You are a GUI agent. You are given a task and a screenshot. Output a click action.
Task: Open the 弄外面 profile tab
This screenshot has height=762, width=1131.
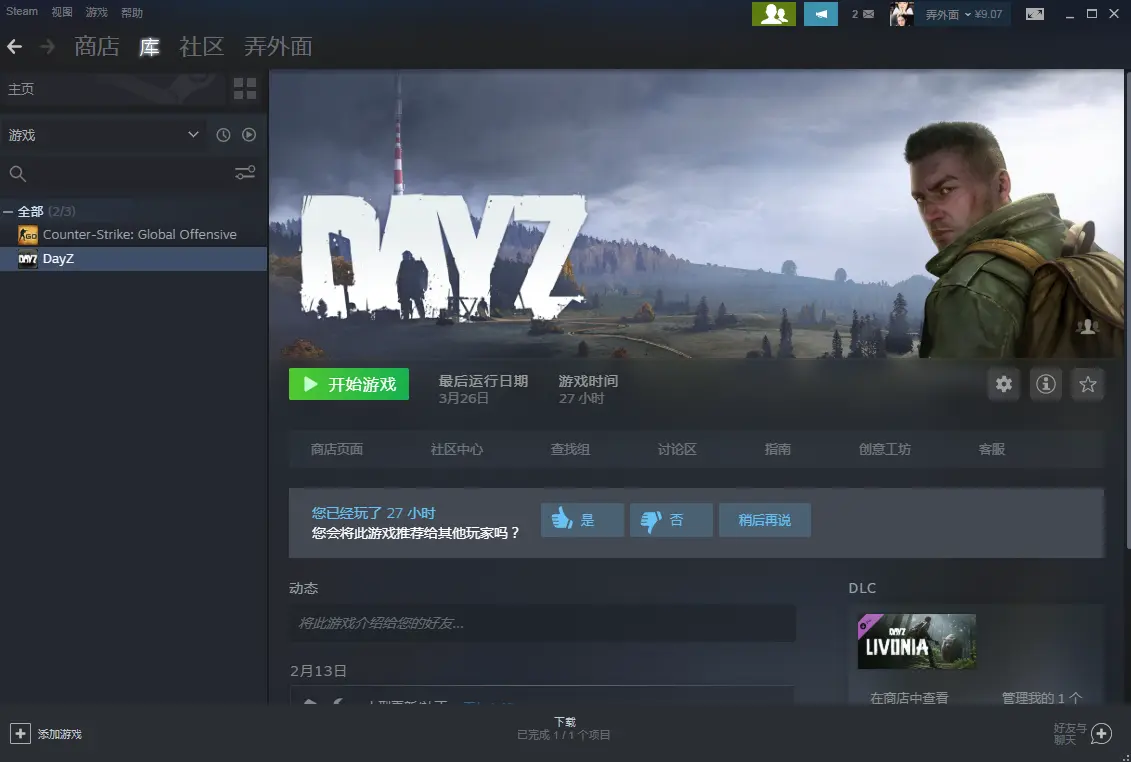point(278,47)
